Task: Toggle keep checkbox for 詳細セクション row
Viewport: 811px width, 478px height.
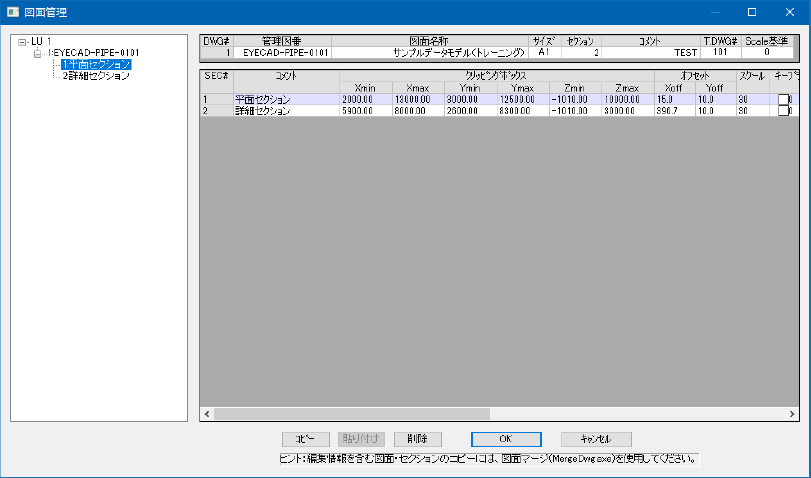Action: tap(784, 110)
